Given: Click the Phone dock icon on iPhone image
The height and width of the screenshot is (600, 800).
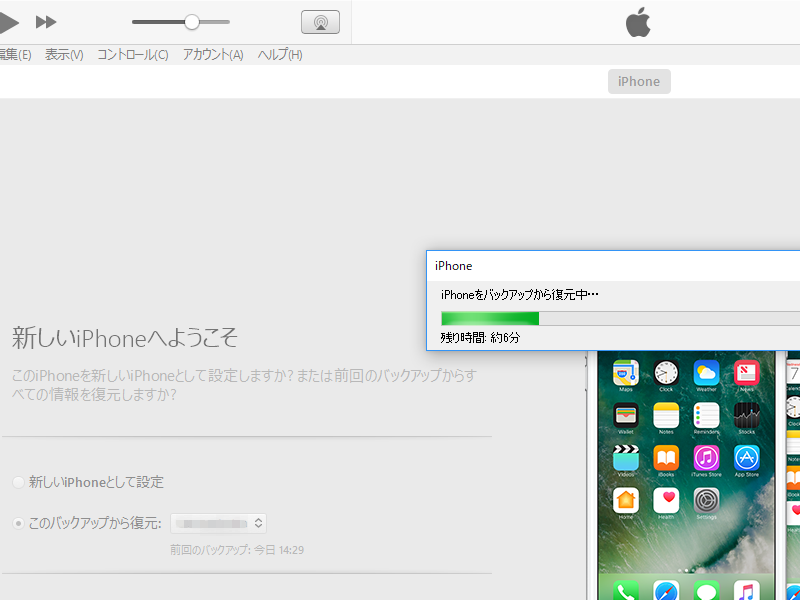Looking at the screenshot, I should tap(626, 590).
